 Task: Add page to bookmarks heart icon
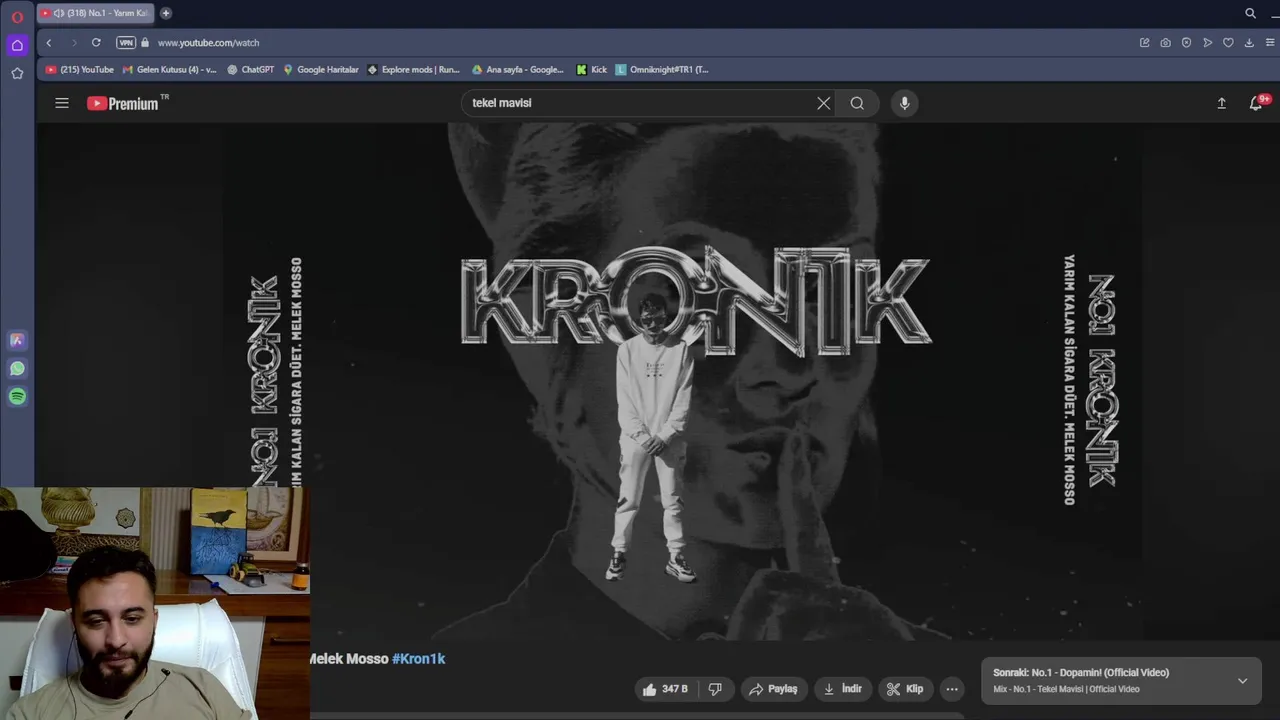1228,43
